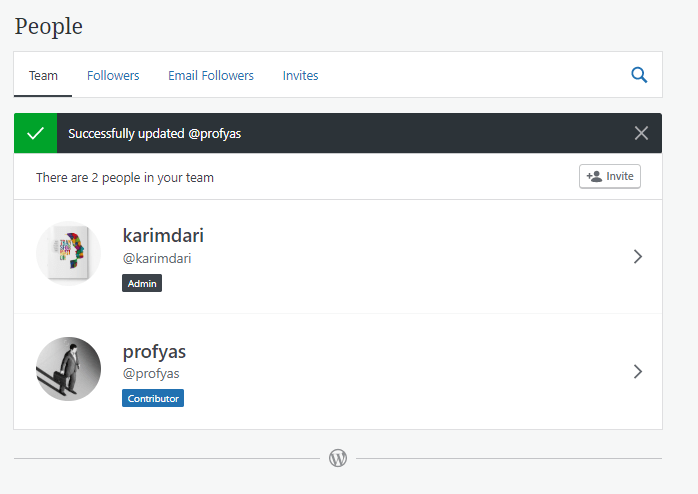Screen dimensions: 698x494
Task: Open the Followers tab
Action: pos(113,75)
